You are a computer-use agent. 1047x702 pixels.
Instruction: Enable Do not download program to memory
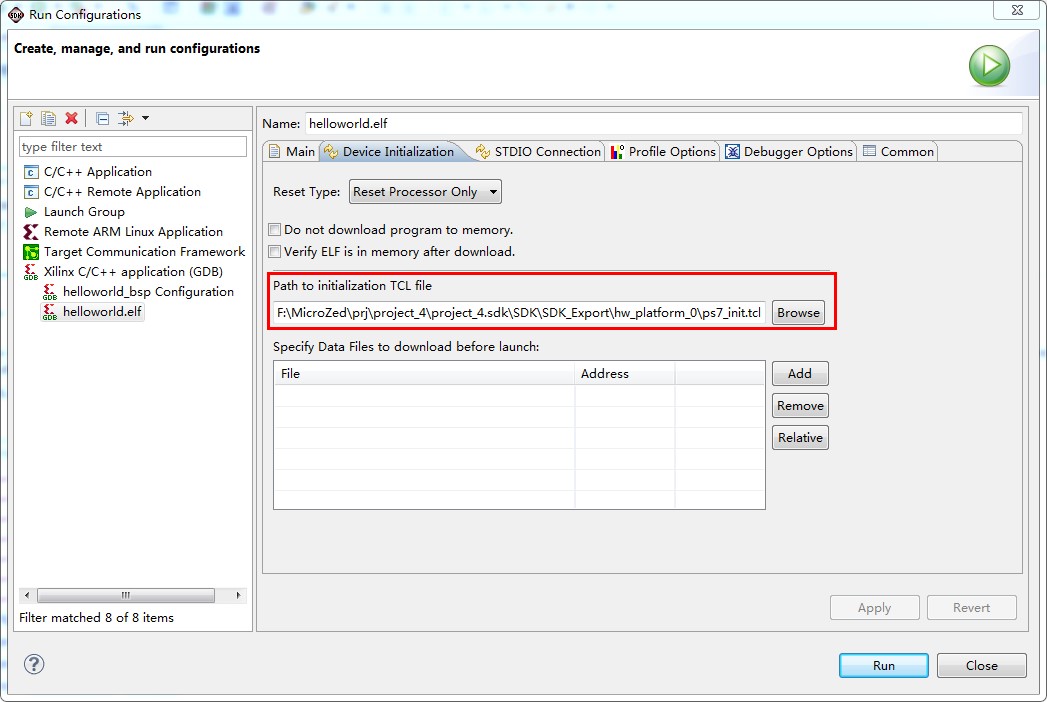click(274, 230)
